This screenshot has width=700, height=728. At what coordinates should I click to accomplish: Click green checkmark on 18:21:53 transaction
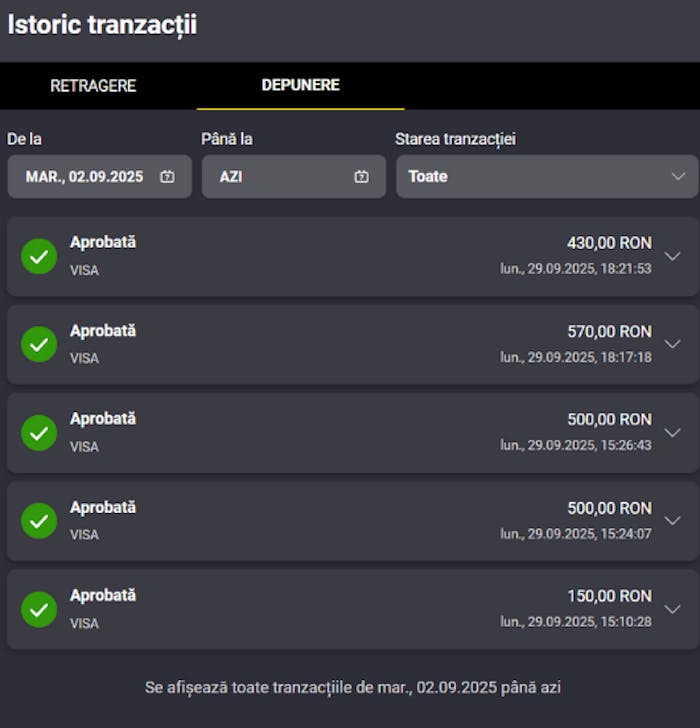(x=39, y=256)
